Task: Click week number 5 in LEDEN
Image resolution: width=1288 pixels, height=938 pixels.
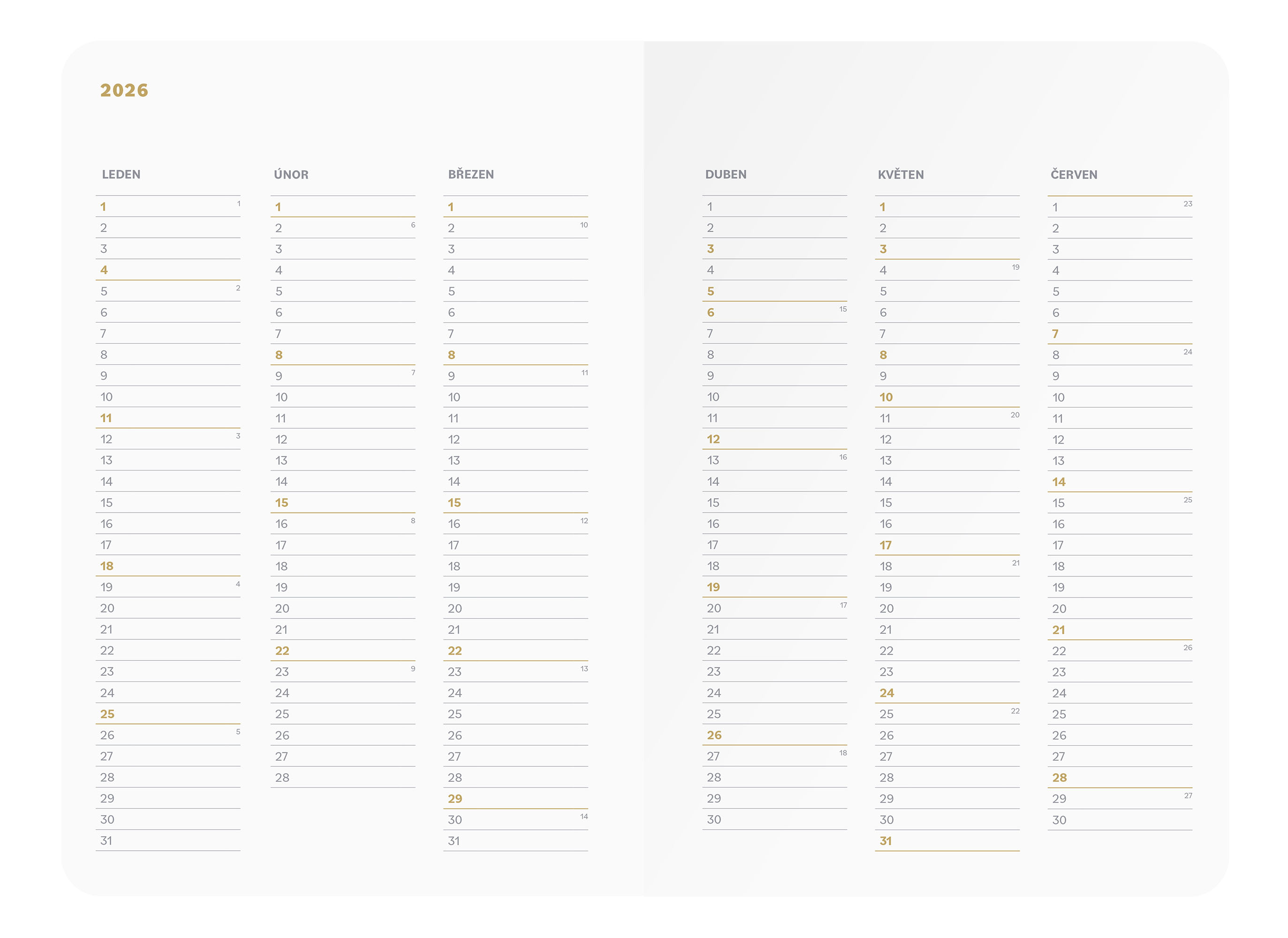Action: click(238, 732)
